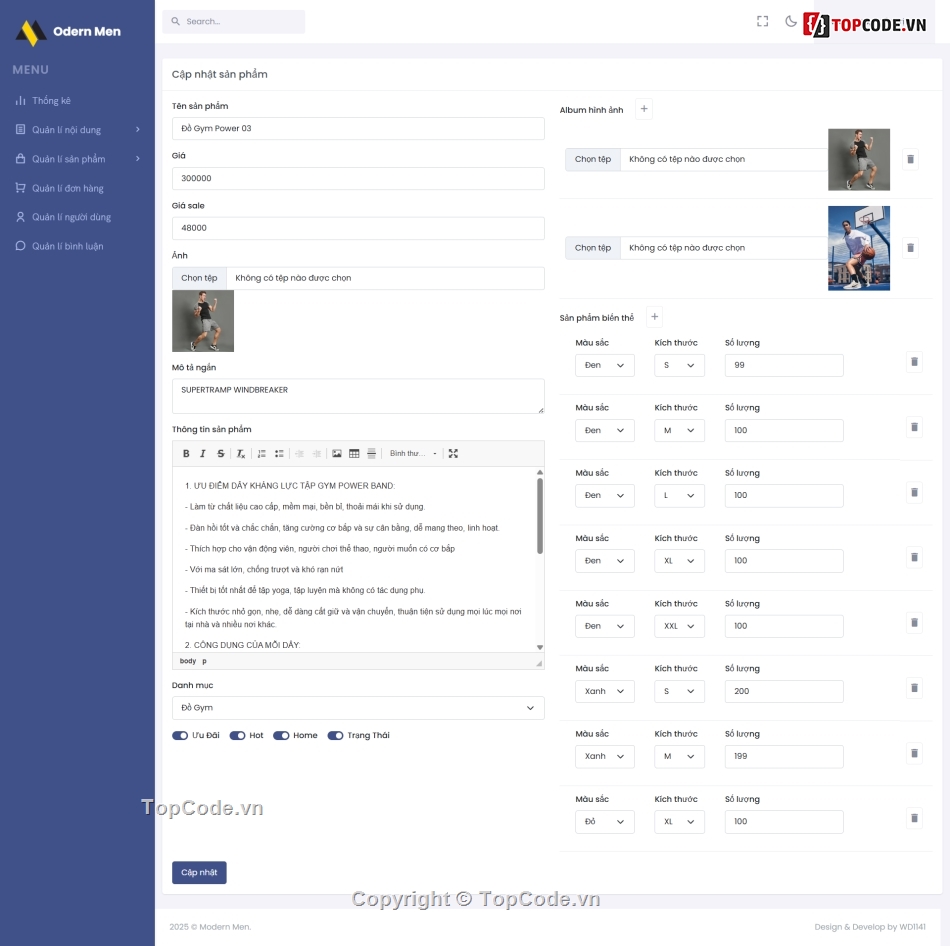The width and height of the screenshot is (950, 946).
Task: Toggle the Ưu Đãi switch
Action: click(180, 736)
